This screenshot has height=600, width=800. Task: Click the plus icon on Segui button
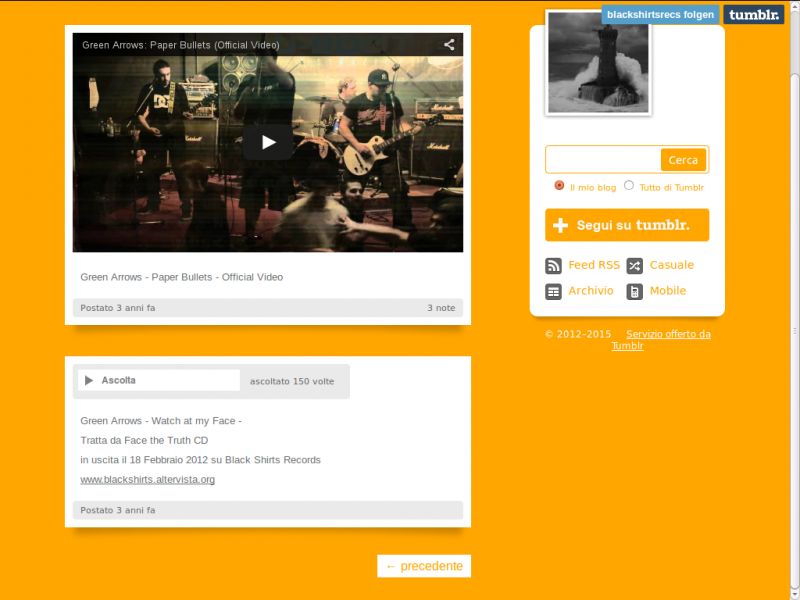click(560, 225)
